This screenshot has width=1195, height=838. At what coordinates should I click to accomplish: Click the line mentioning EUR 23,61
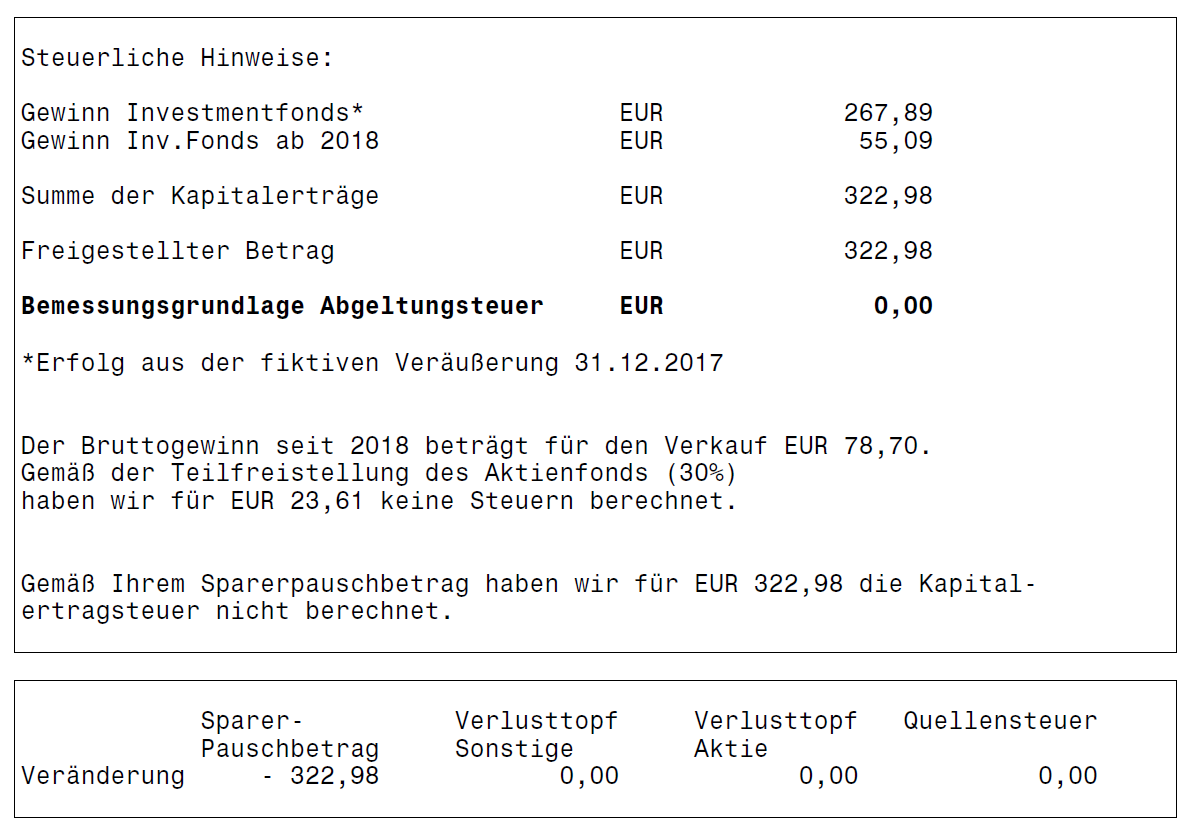379,500
